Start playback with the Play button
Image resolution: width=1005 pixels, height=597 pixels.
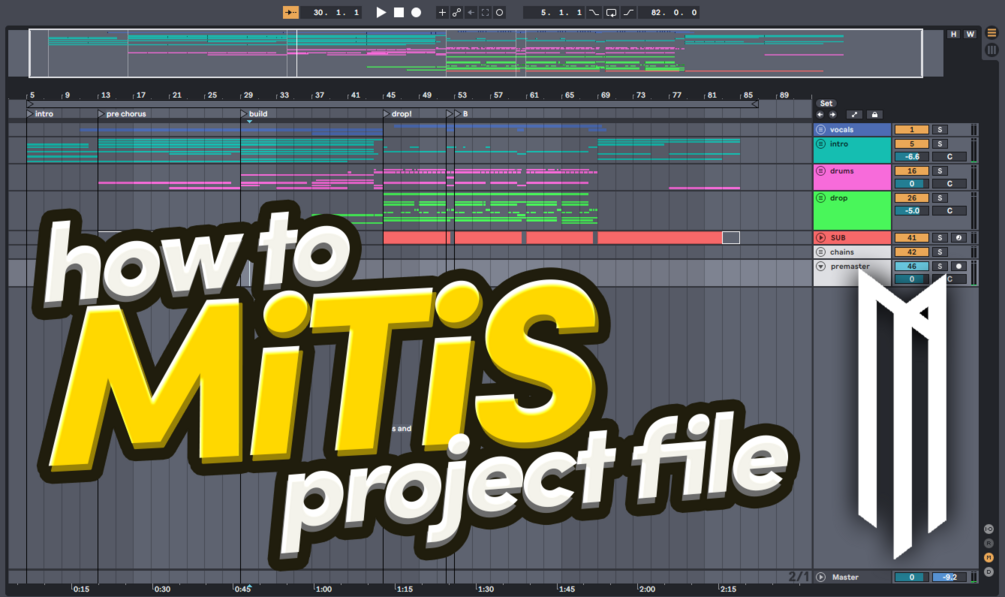tap(380, 12)
